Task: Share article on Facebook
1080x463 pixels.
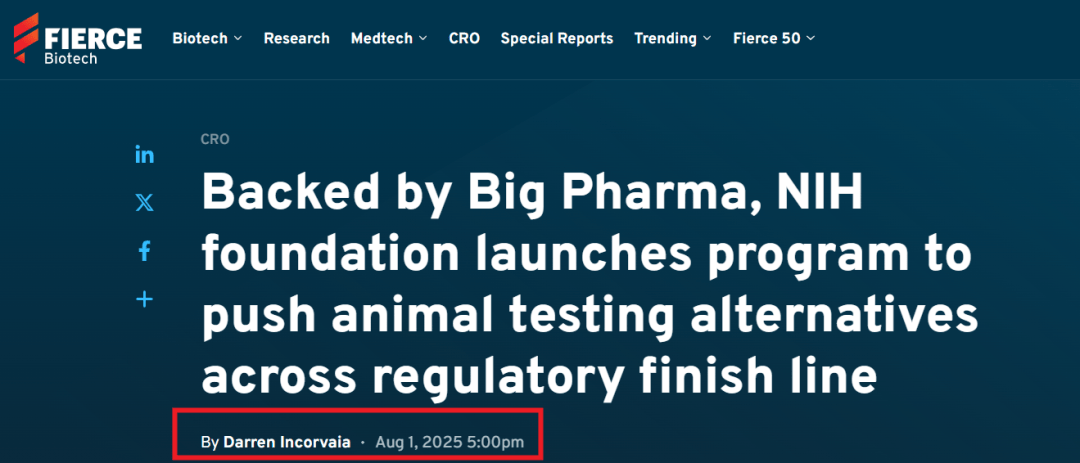Action: pos(145,251)
